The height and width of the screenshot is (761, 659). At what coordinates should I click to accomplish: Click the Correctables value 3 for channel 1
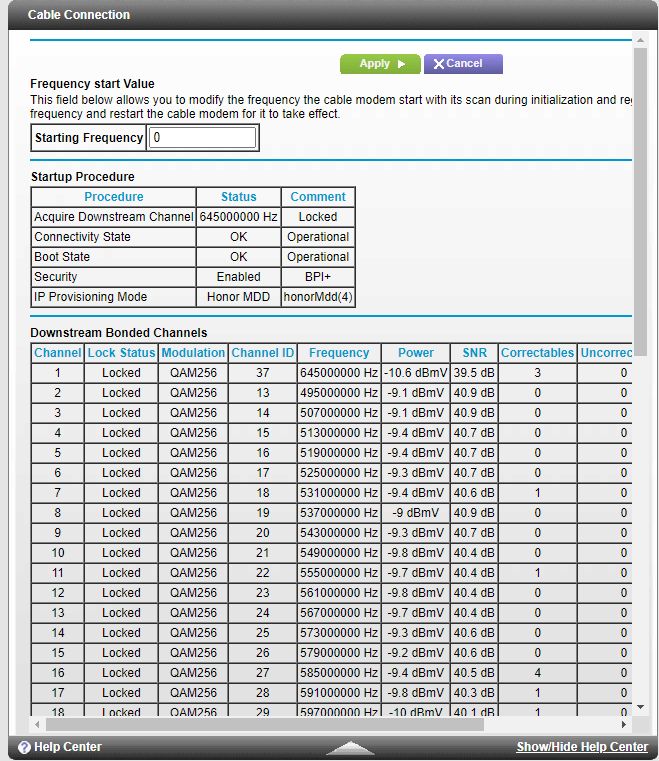tap(537, 373)
